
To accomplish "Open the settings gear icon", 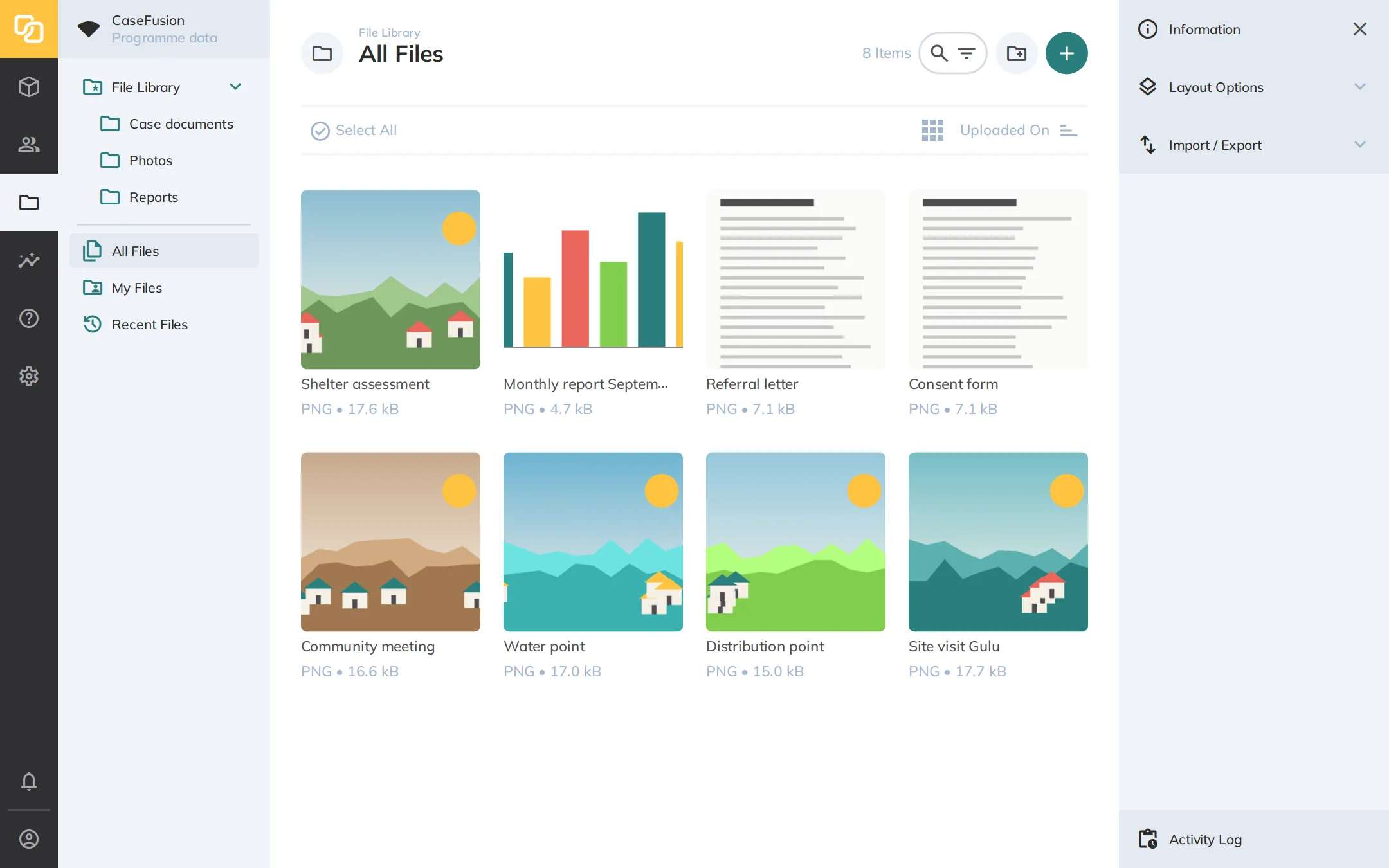I will tap(29, 376).
